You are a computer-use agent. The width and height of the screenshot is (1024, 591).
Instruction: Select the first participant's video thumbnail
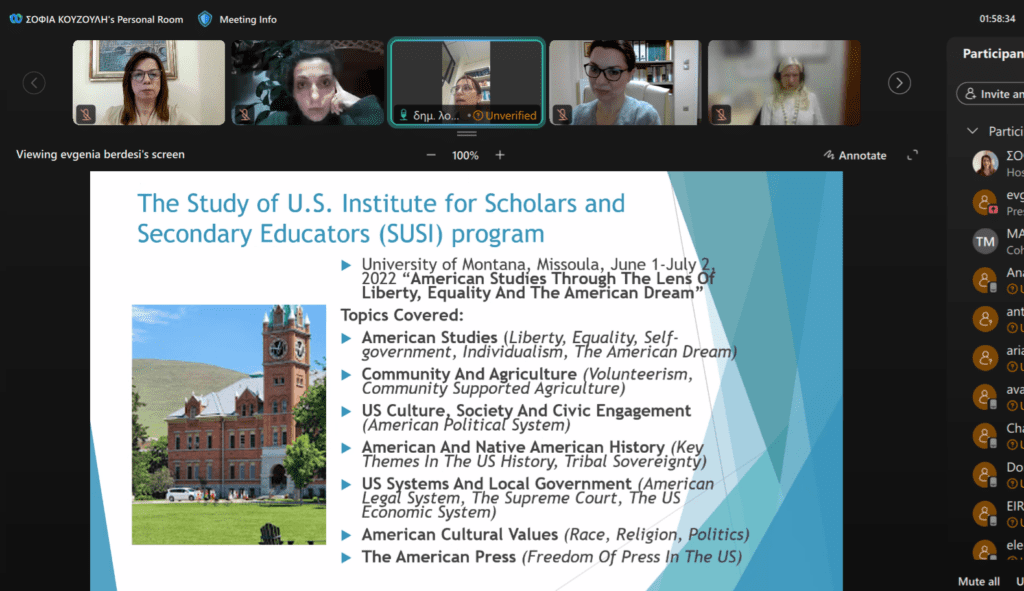148,82
